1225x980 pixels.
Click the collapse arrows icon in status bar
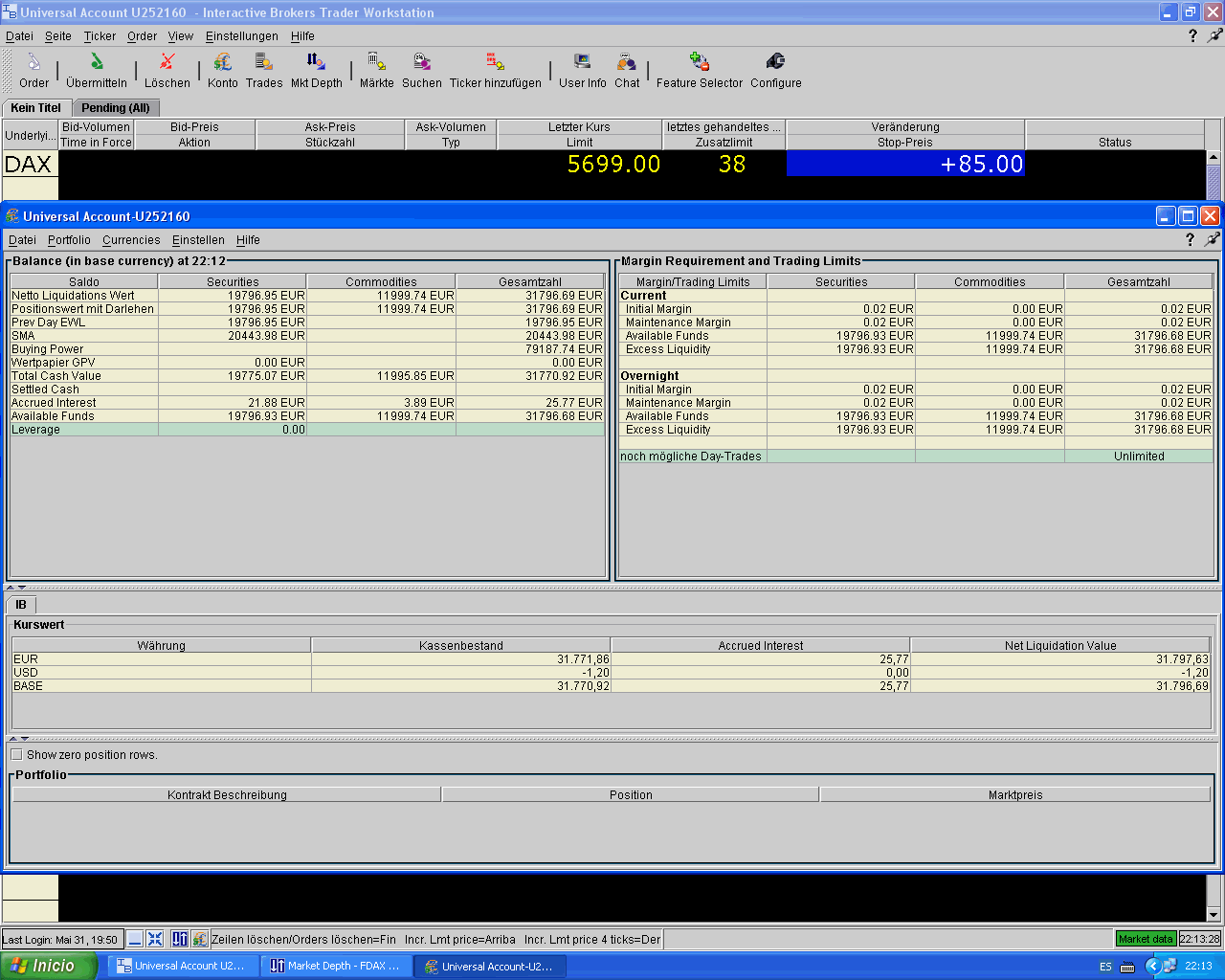[155, 939]
